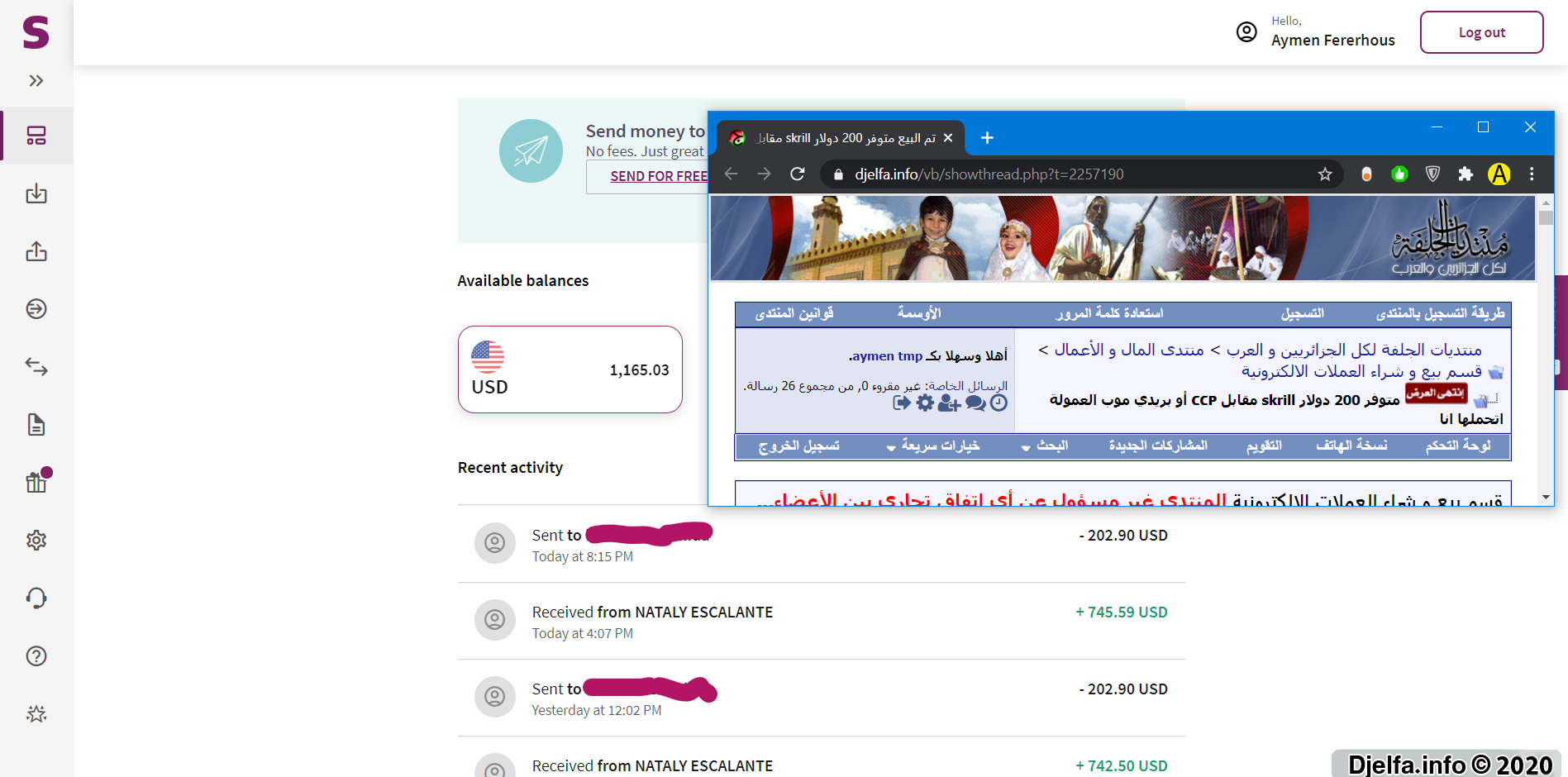Open the gift rewards icon with notification dot
This screenshot has height=777, width=1568.
point(38,481)
